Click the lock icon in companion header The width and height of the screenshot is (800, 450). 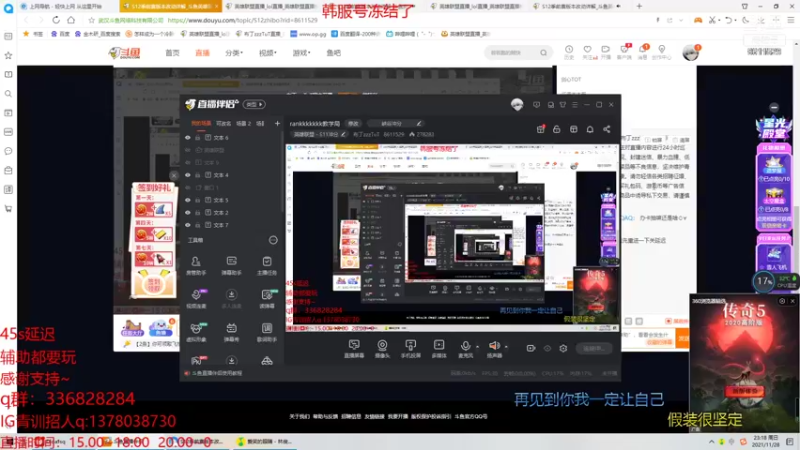pos(557,129)
